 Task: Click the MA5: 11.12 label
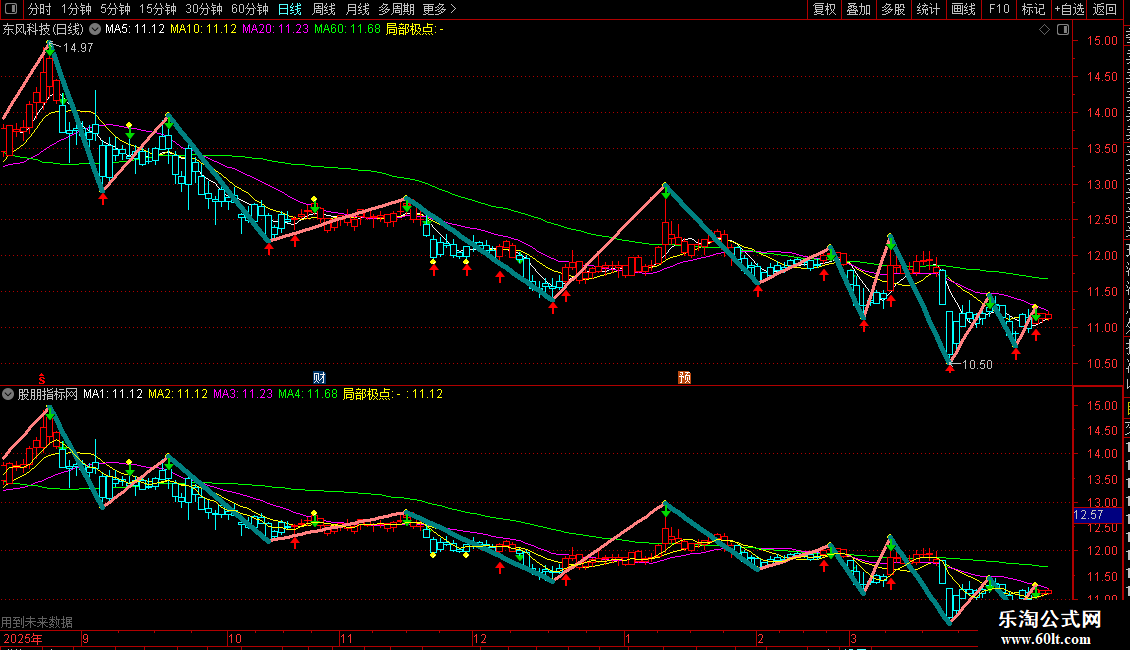[135, 29]
